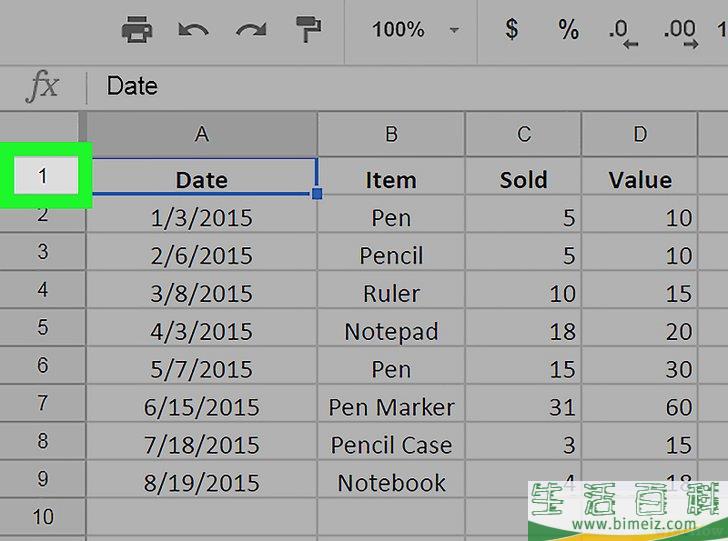Screen dimensions: 728x541
Task: Select row 1 header
Action: [x=43, y=176]
